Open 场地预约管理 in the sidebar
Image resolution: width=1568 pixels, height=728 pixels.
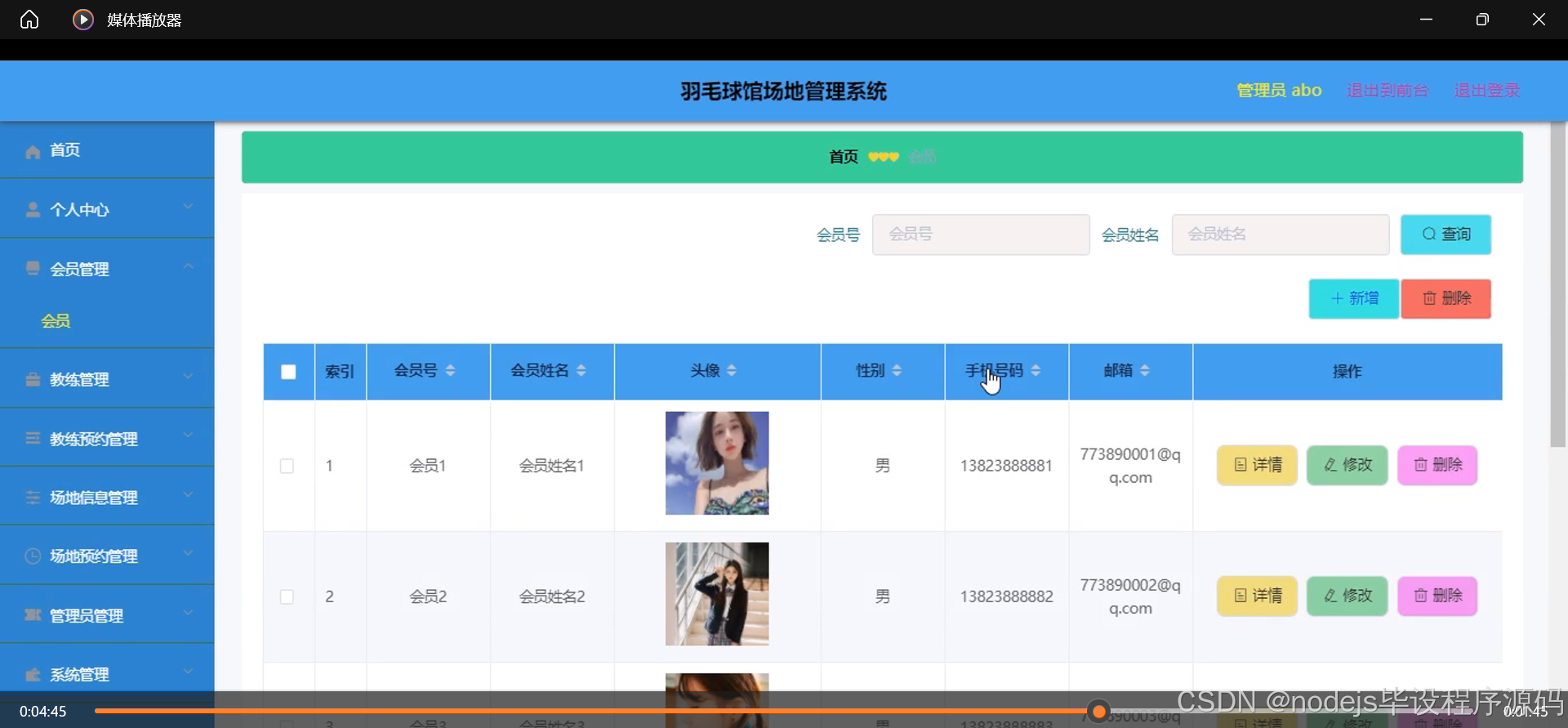(107, 556)
